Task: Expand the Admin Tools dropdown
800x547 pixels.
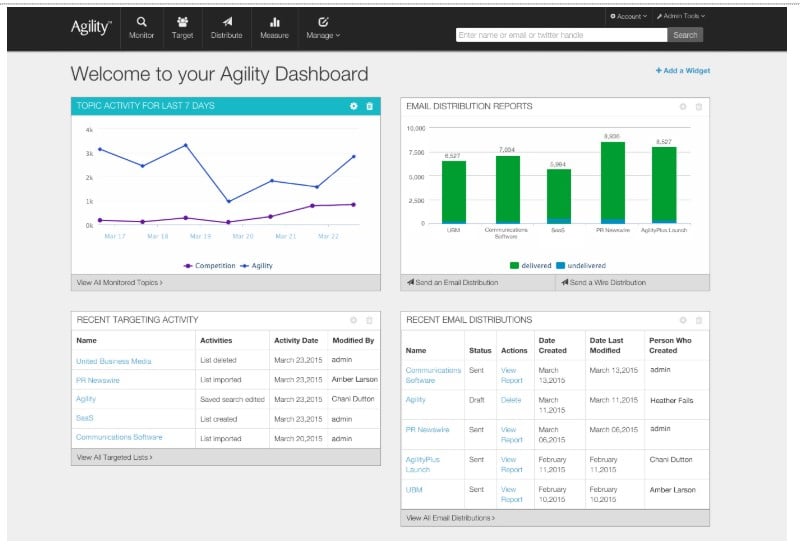Action: [679, 16]
